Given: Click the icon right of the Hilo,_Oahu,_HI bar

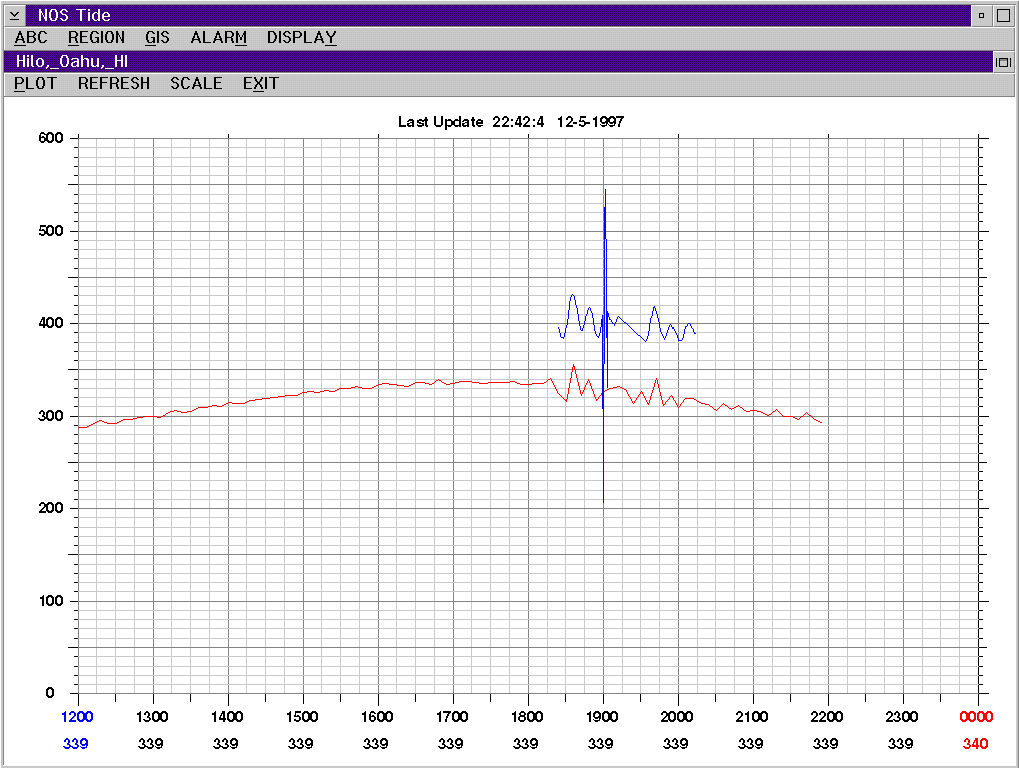Looking at the screenshot, I should (1003, 62).
